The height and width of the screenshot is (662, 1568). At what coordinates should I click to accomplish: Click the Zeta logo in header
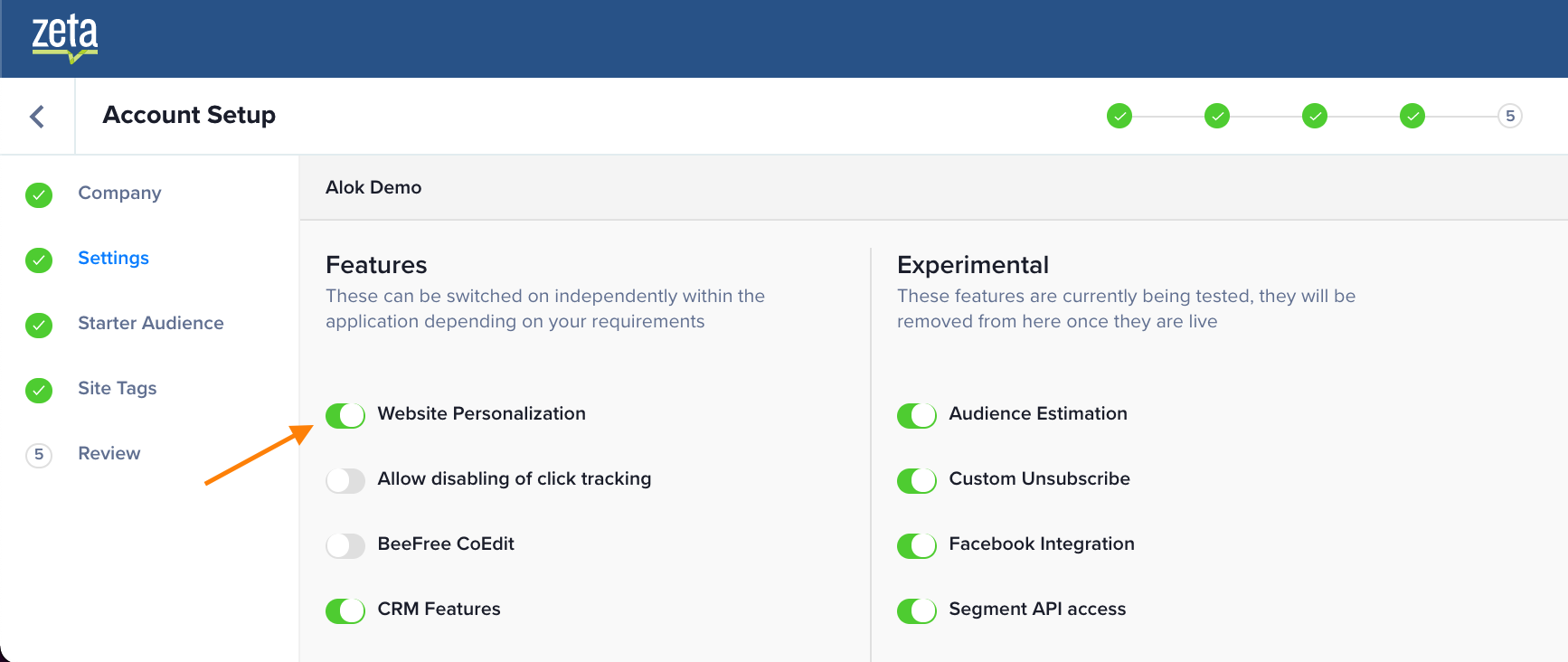[x=65, y=38]
